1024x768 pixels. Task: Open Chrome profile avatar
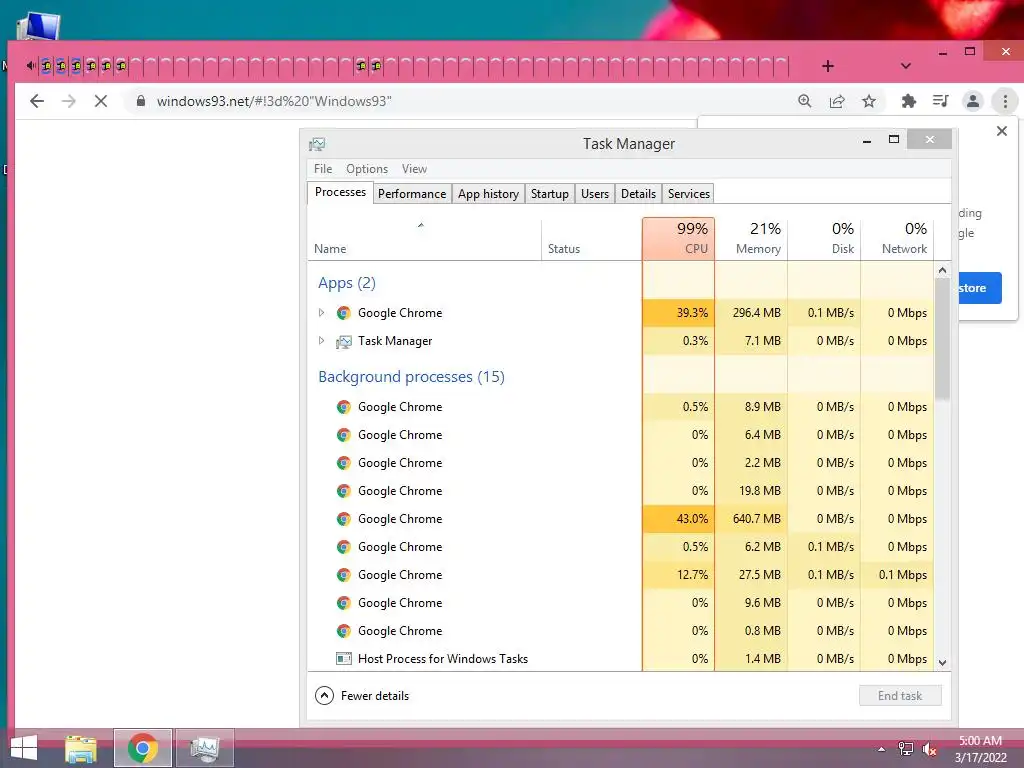pos(972,101)
